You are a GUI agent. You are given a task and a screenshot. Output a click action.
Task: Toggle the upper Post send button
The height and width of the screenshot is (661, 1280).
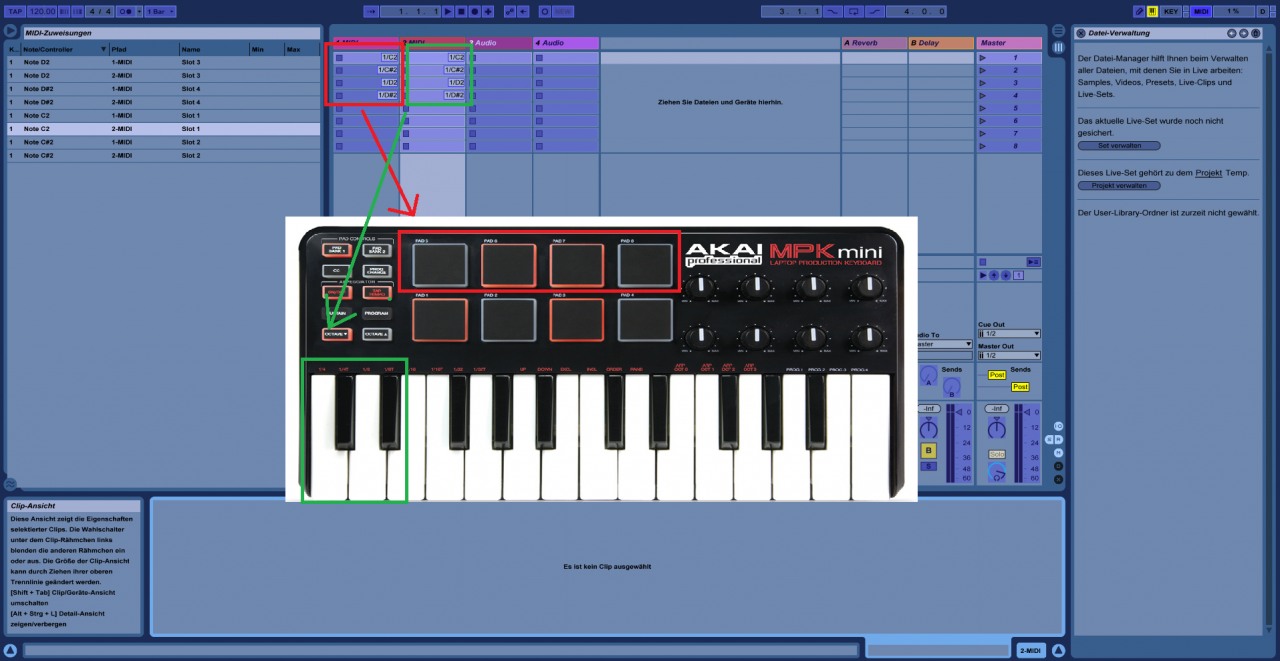point(997,375)
